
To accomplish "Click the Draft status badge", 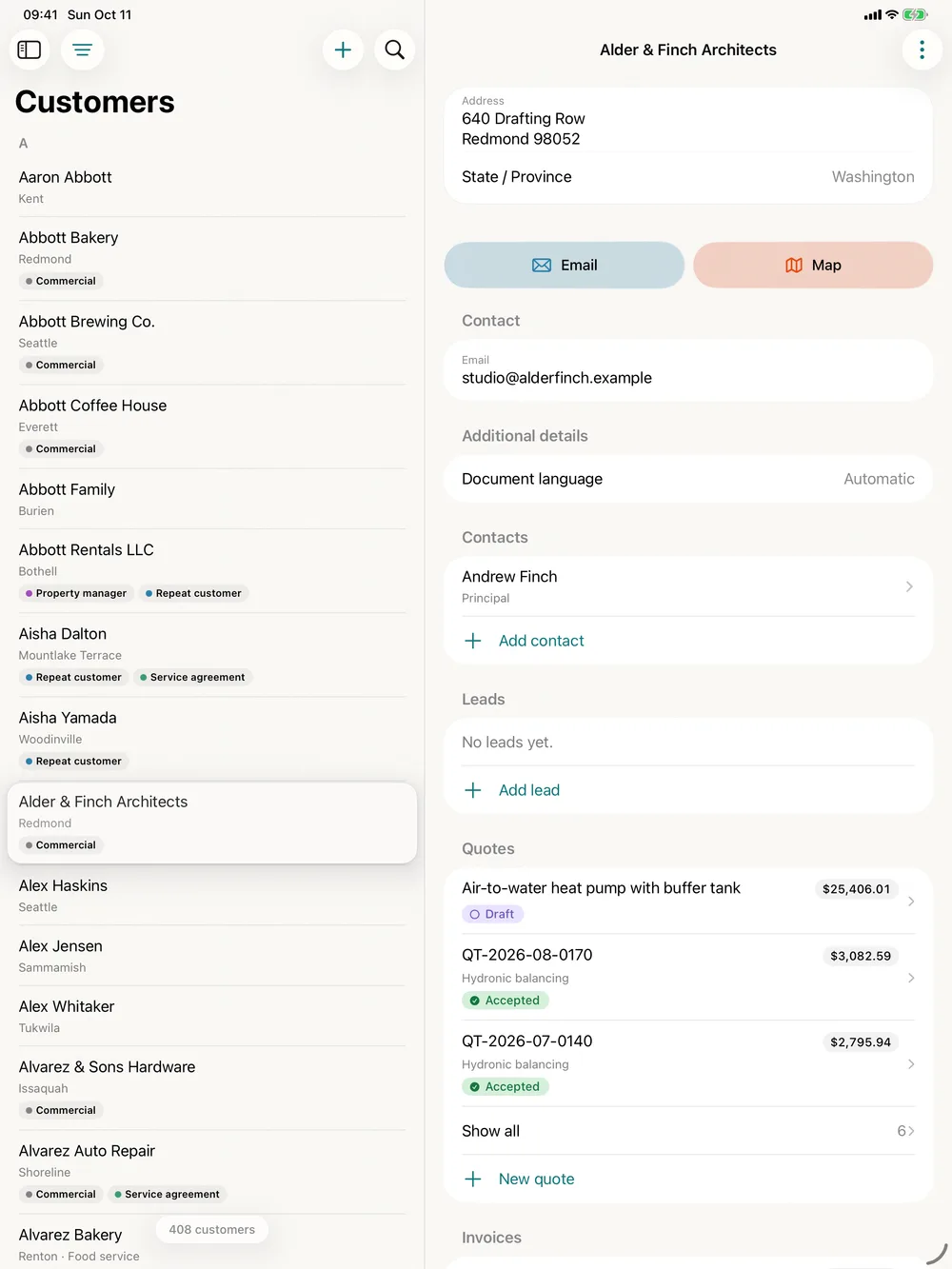I will 492,914.
